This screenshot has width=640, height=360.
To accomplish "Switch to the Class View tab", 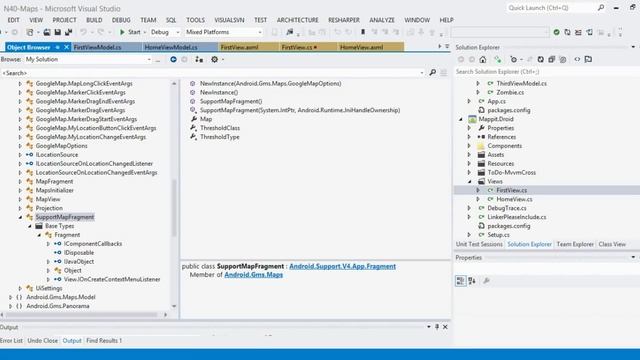I will click(612, 244).
